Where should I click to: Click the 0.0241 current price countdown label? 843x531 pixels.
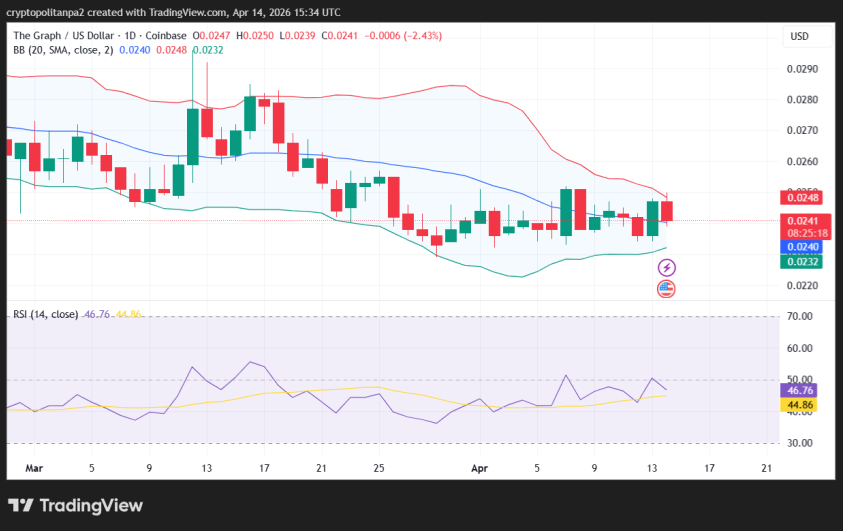[803, 227]
